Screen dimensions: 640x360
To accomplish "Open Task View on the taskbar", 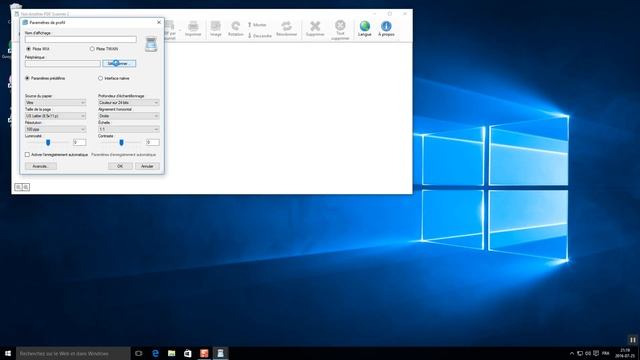I will click(x=139, y=353).
